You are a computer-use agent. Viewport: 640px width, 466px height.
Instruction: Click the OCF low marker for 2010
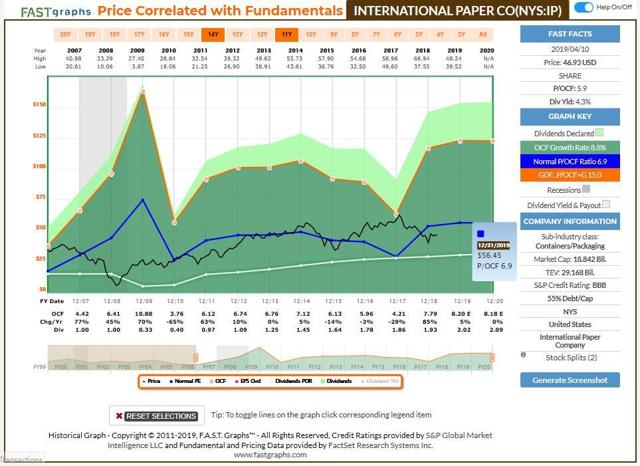pos(174,222)
